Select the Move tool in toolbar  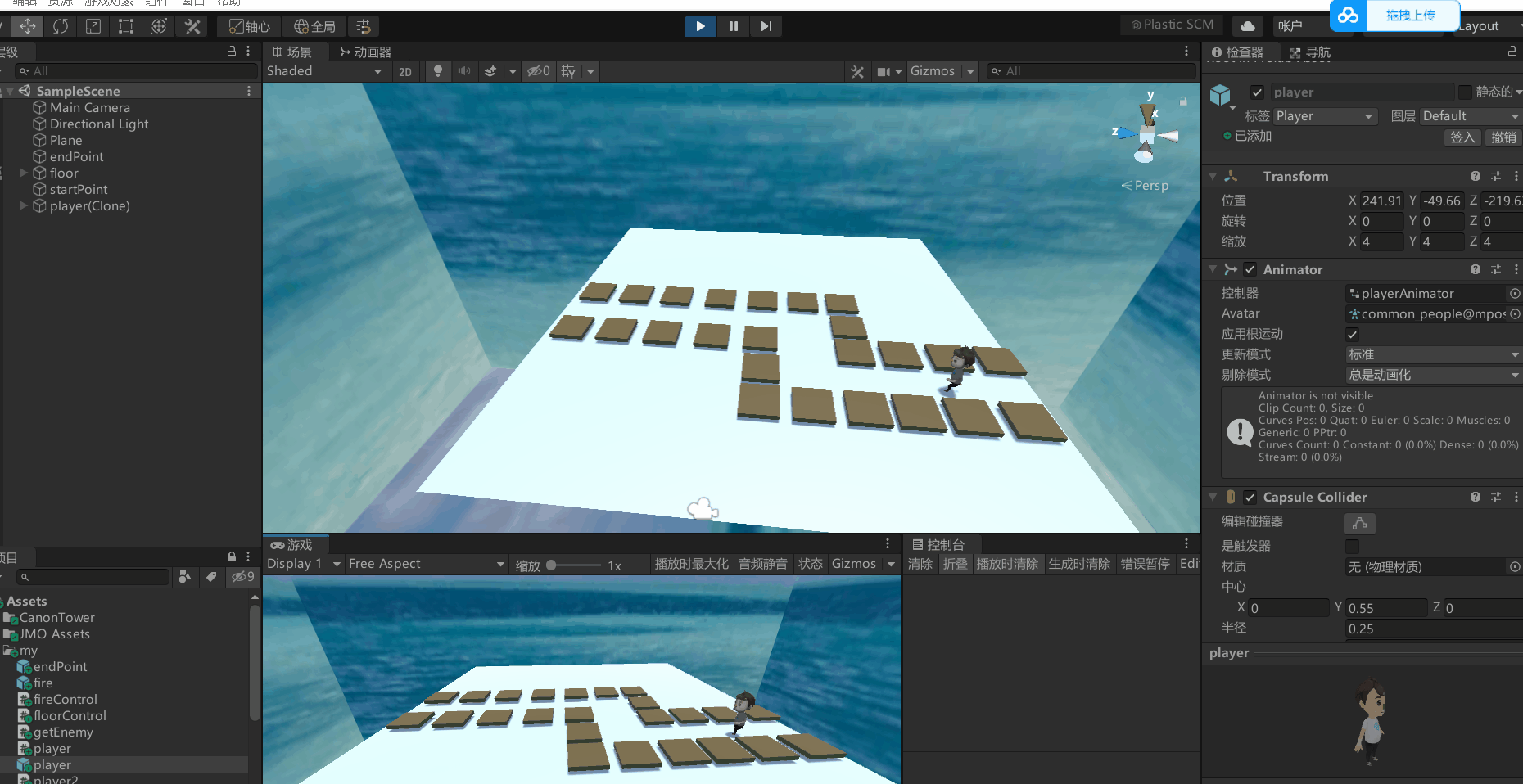[x=28, y=26]
